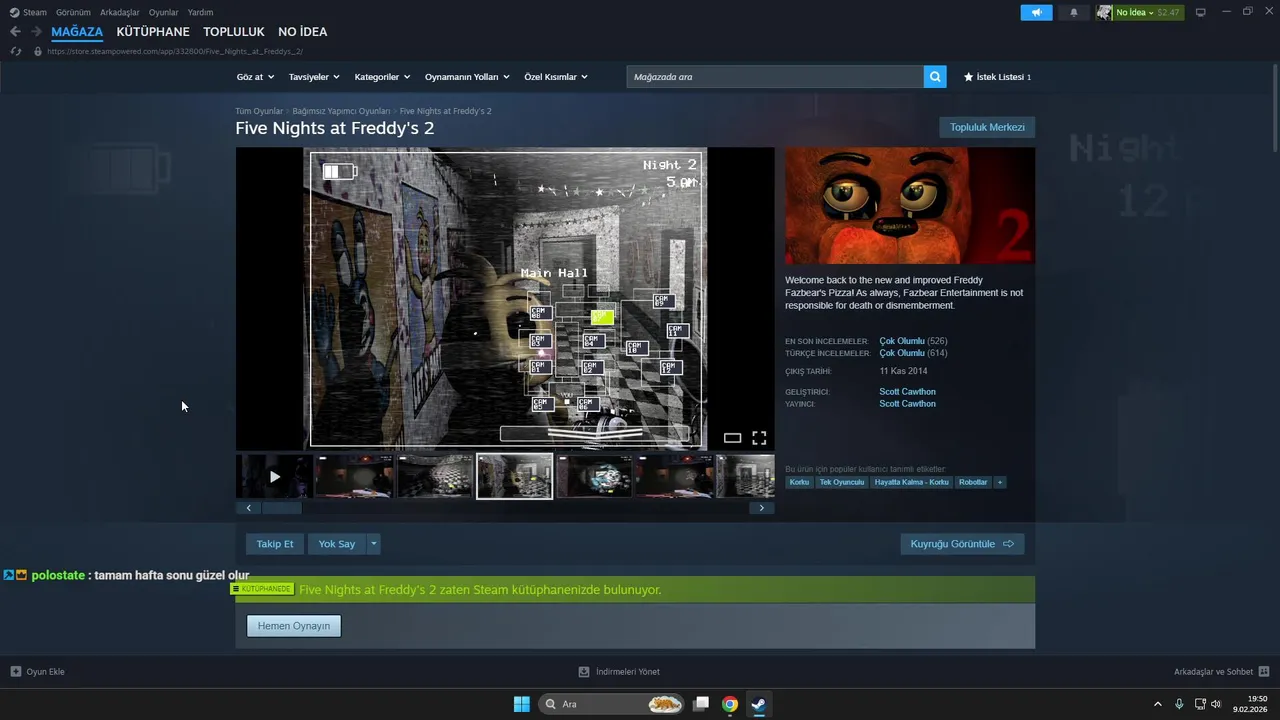The height and width of the screenshot is (720, 1280).
Task: Click the Hemen Oynayın button
Action: coord(294,626)
